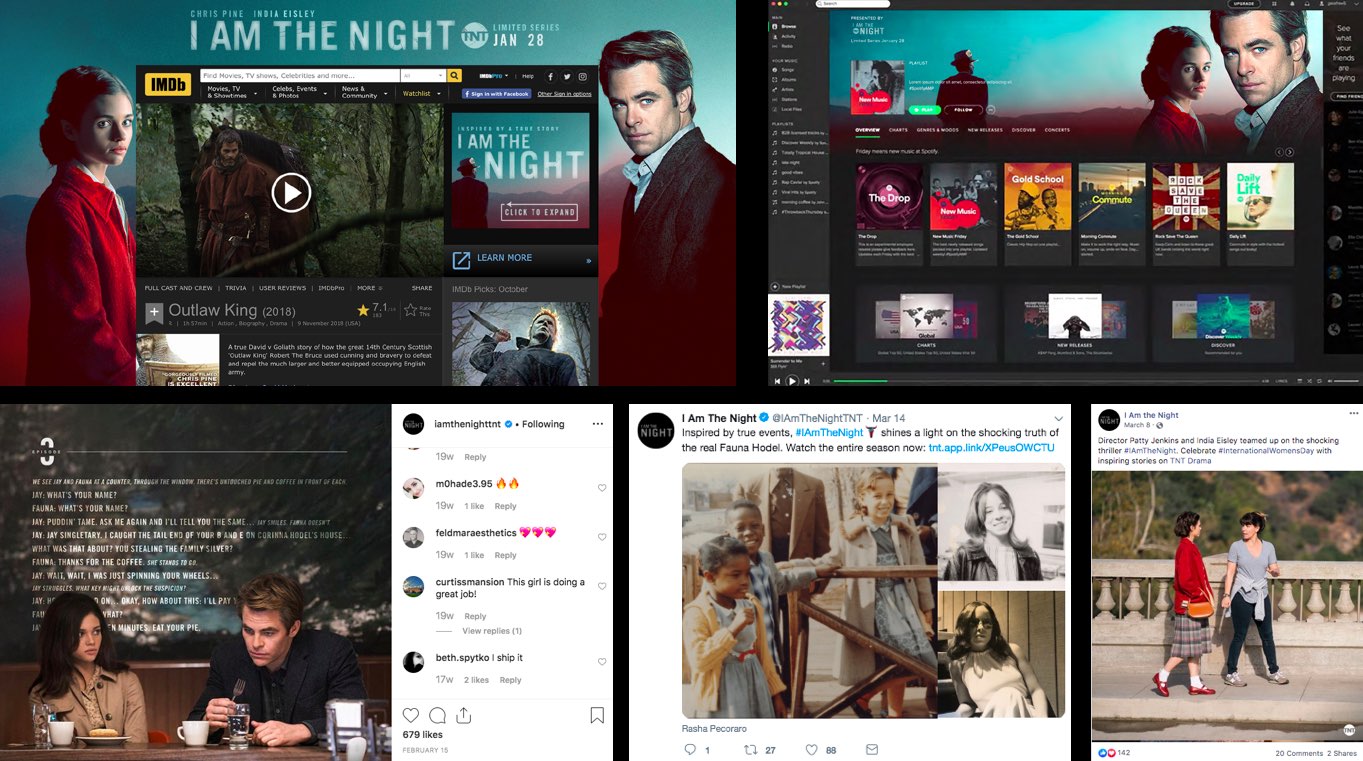This screenshot has height=761, width=1363.
Task: Expand View replies (1) on Instagram
Action: (x=492, y=631)
